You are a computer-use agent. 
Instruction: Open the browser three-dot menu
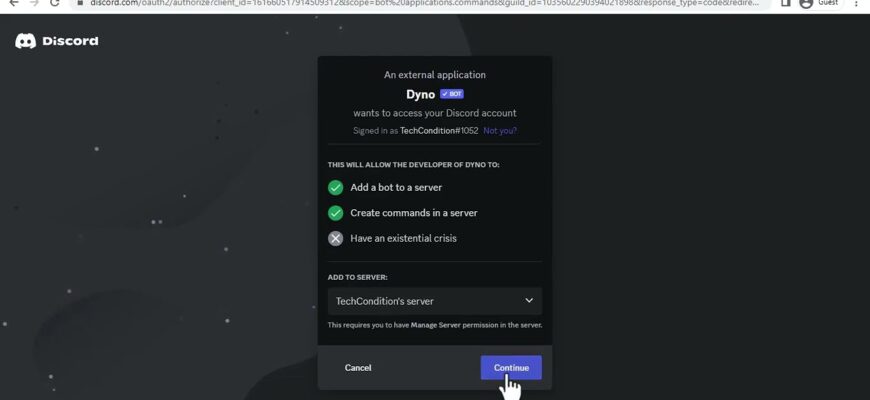(x=857, y=3)
